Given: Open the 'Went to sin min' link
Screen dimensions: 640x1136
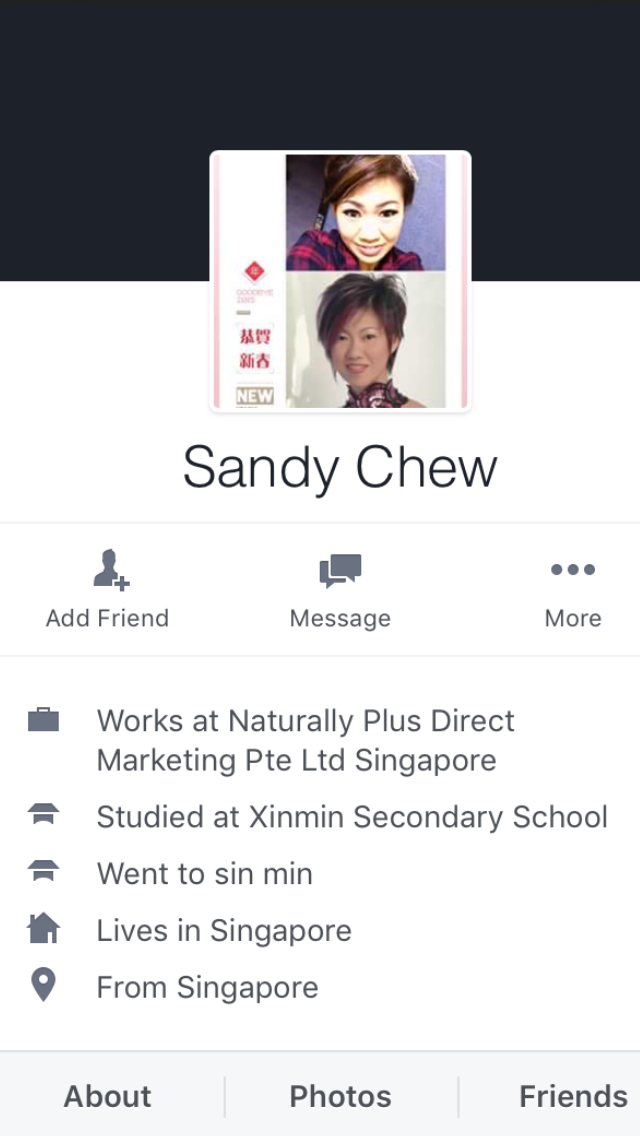Looking at the screenshot, I should tap(204, 873).
